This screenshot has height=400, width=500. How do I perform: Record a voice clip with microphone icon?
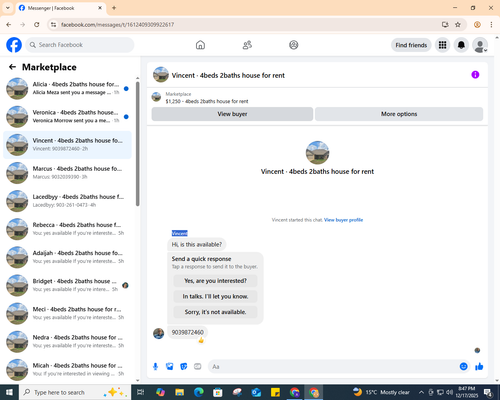[x=155, y=367]
